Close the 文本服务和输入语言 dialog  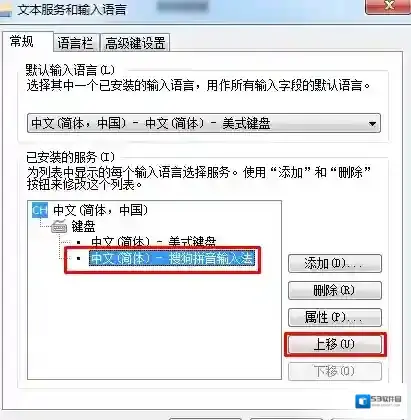click(x=388, y=6)
